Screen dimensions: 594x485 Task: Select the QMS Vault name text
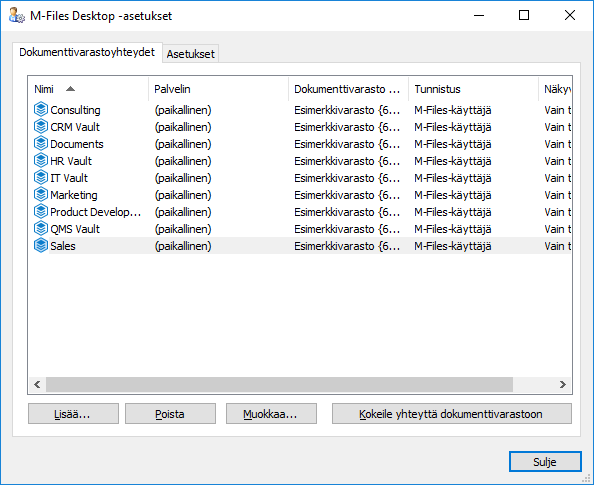[75, 229]
